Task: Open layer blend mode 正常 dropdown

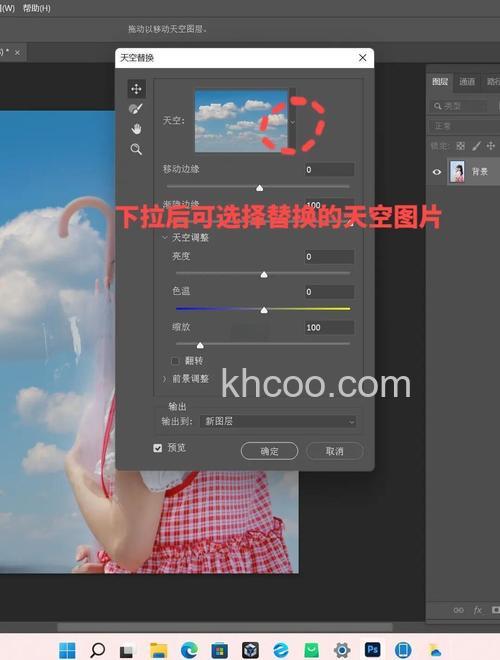Action: (x=465, y=126)
